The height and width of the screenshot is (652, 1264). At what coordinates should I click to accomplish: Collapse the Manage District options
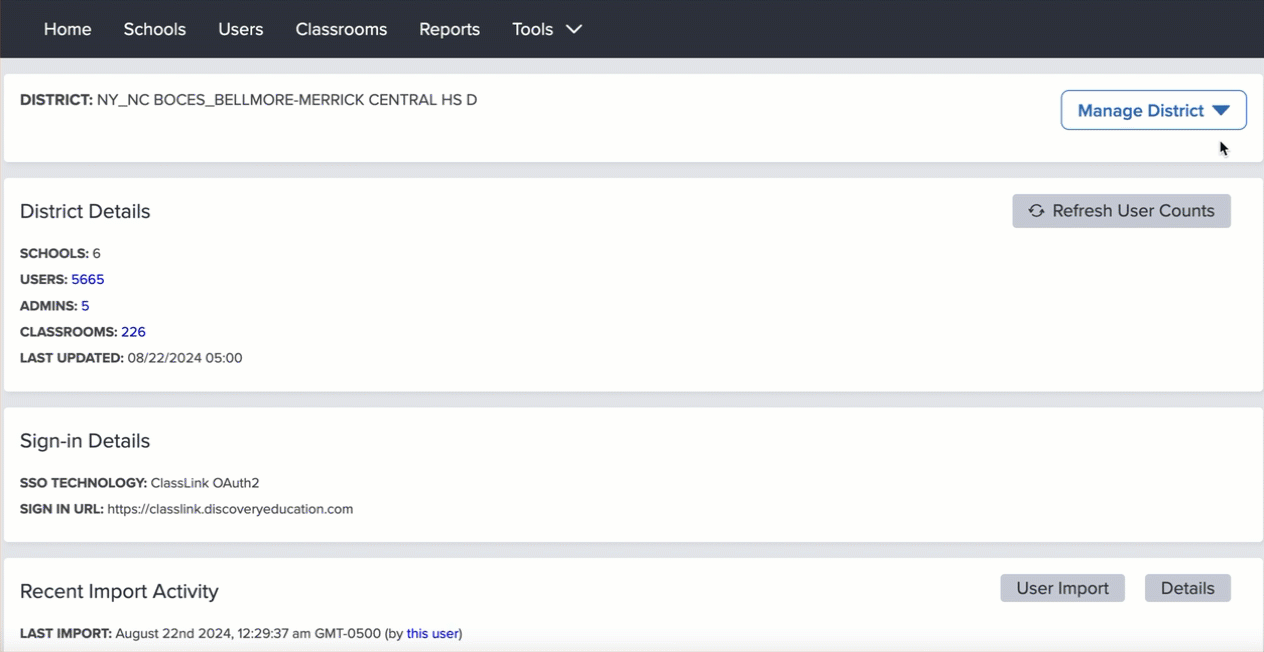pos(1152,110)
